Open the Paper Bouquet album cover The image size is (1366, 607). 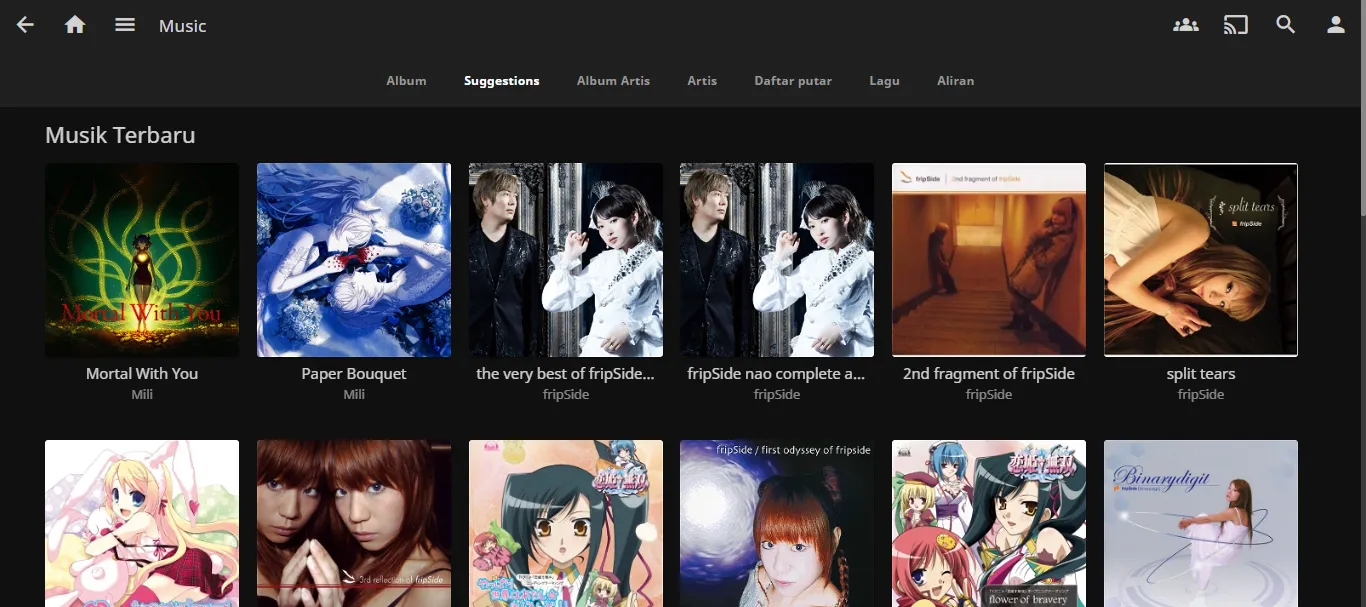[x=354, y=260]
